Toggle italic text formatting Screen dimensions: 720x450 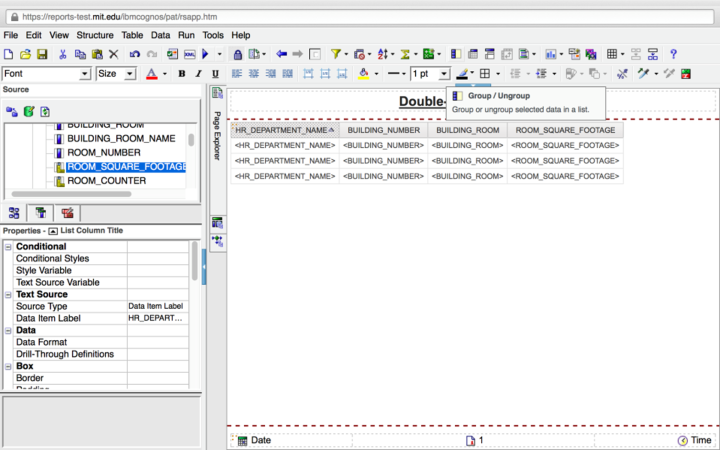198,74
